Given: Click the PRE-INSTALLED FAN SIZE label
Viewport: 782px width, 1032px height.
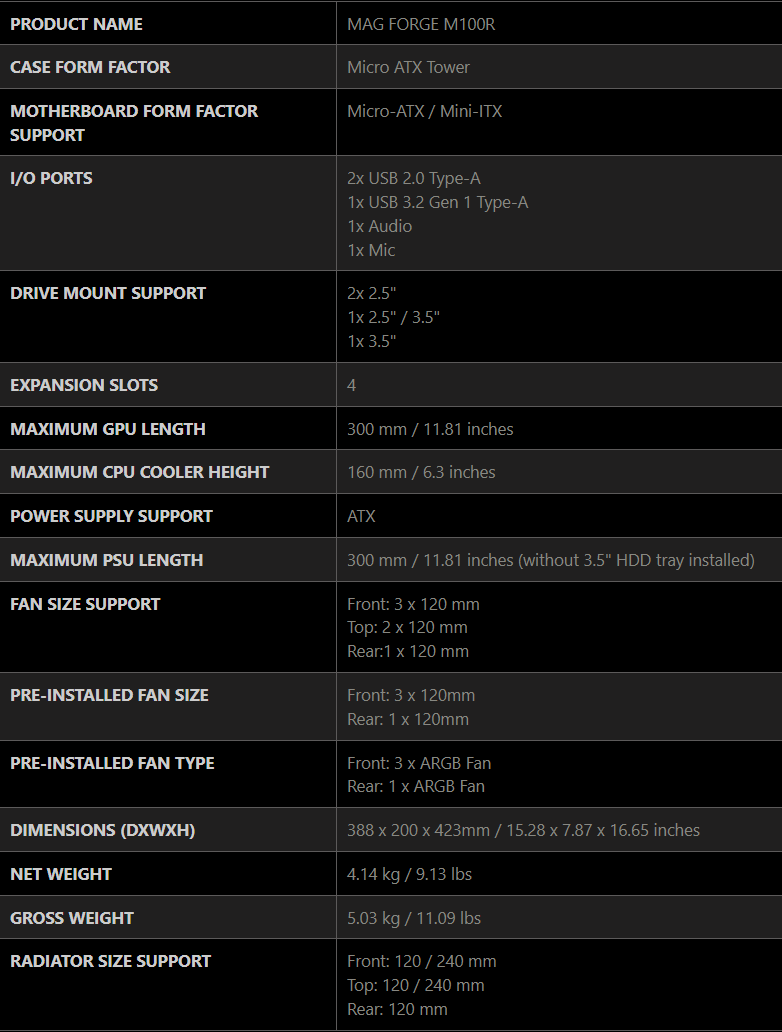Looking at the screenshot, I should tap(109, 695).
